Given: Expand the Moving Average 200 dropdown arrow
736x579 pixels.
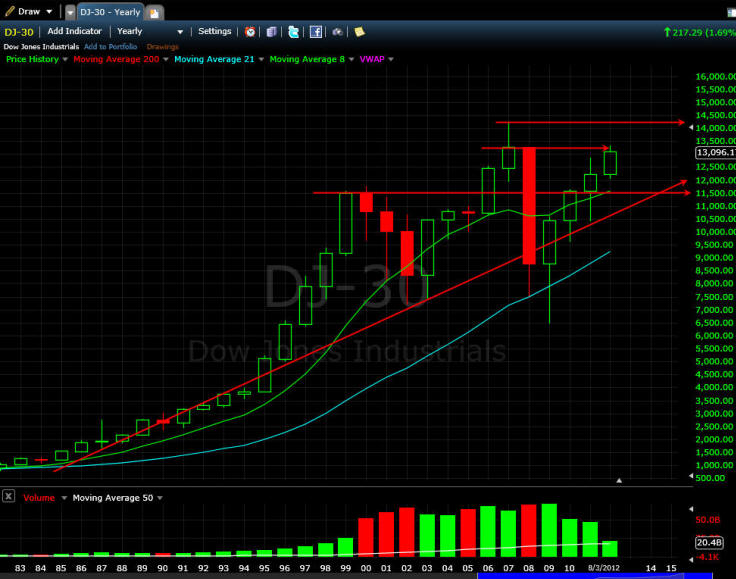Looking at the screenshot, I should coord(165,59).
